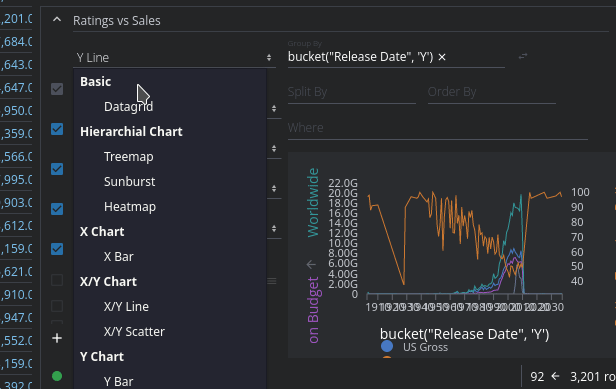Click the bucket Release Date x-axis title
The height and width of the screenshot is (389, 616).
pyautogui.click(x=464, y=334)
